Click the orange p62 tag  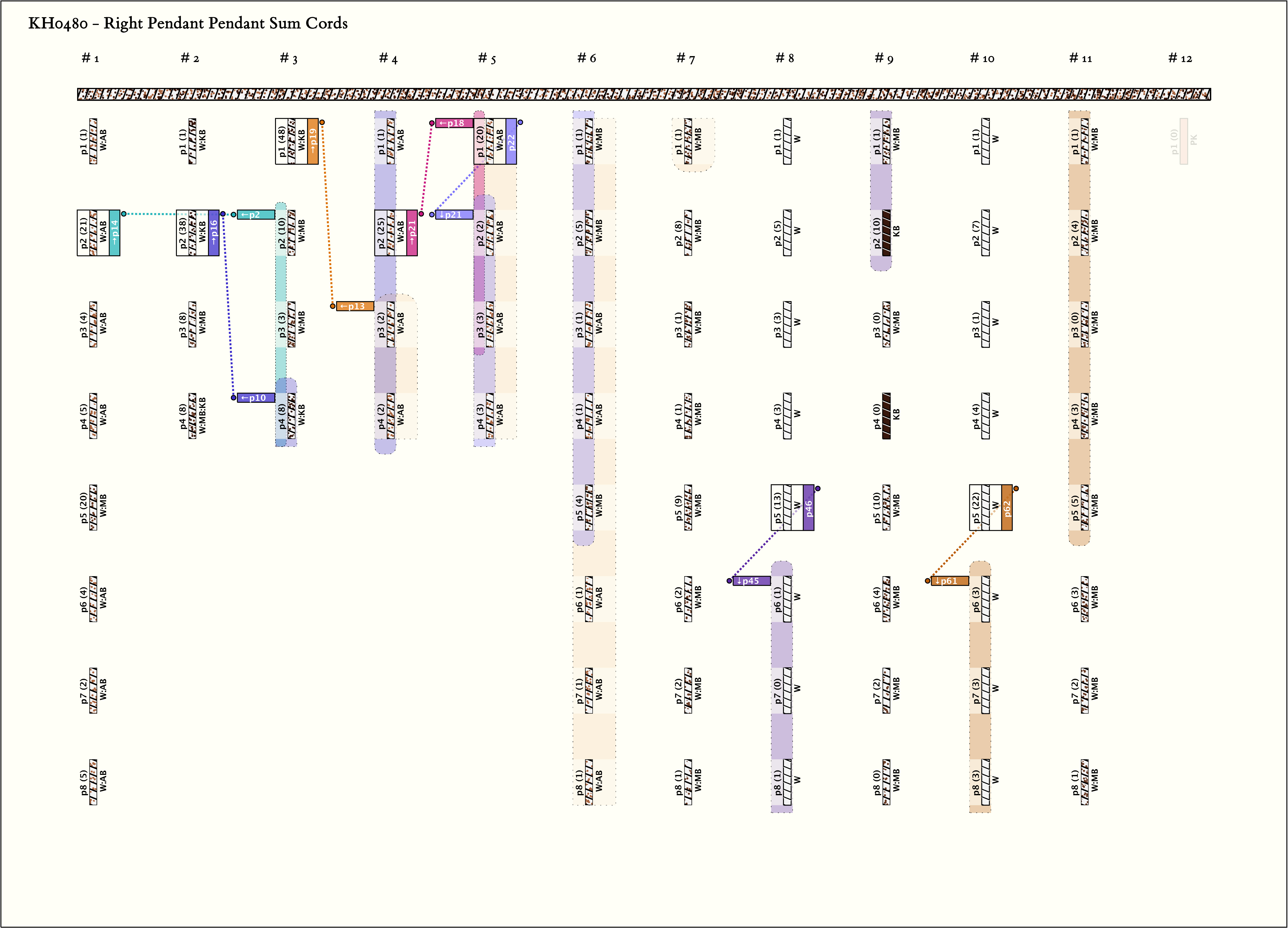[x=1006, y=507]
